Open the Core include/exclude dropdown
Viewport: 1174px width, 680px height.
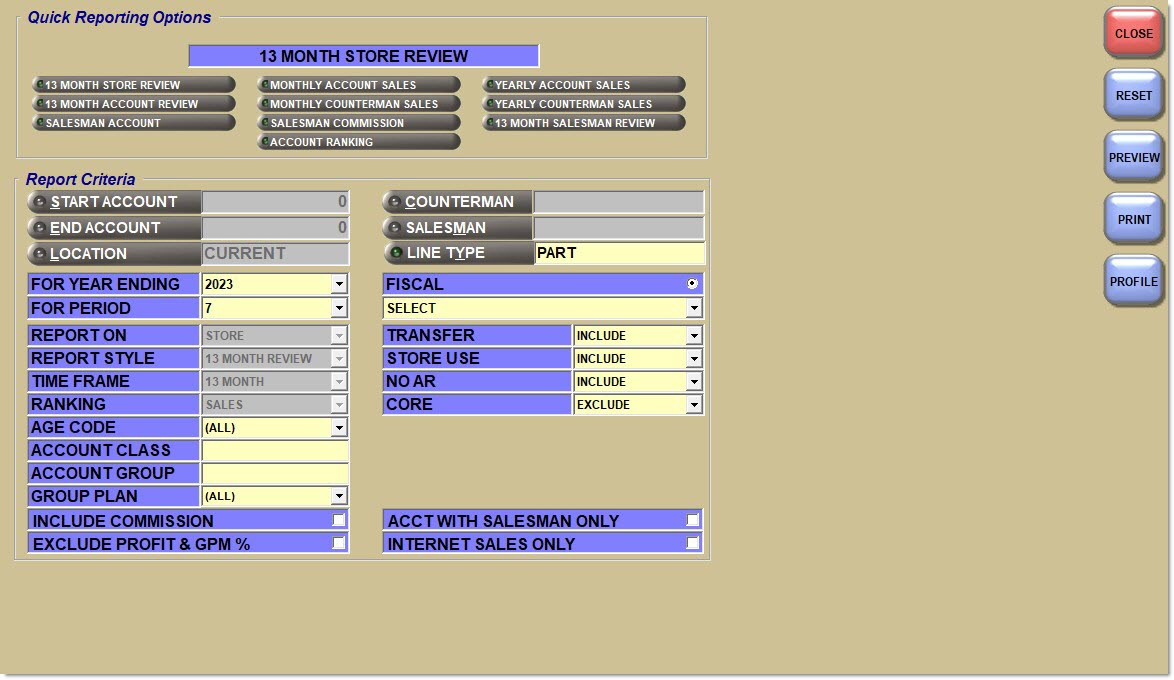coord(694,405)
